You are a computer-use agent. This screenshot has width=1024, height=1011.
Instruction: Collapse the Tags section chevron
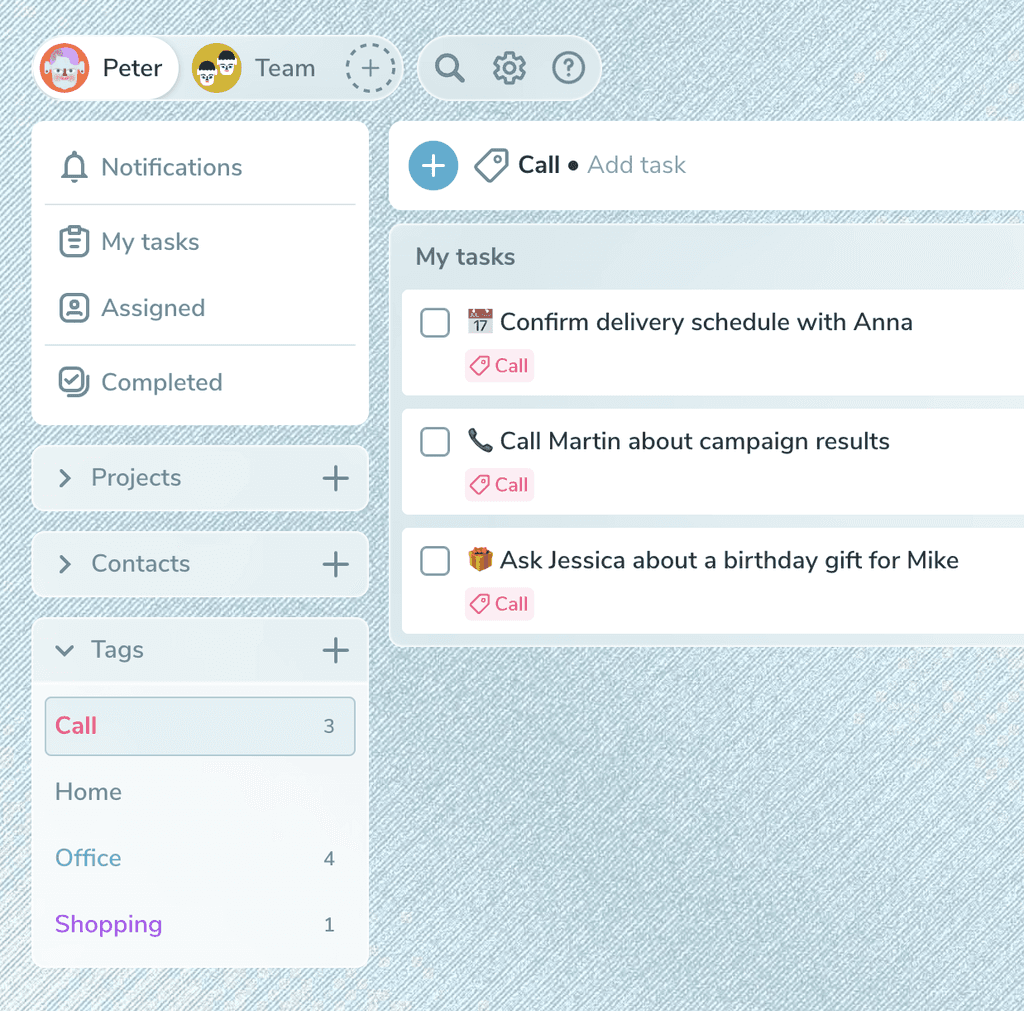[x=64, y=650]
